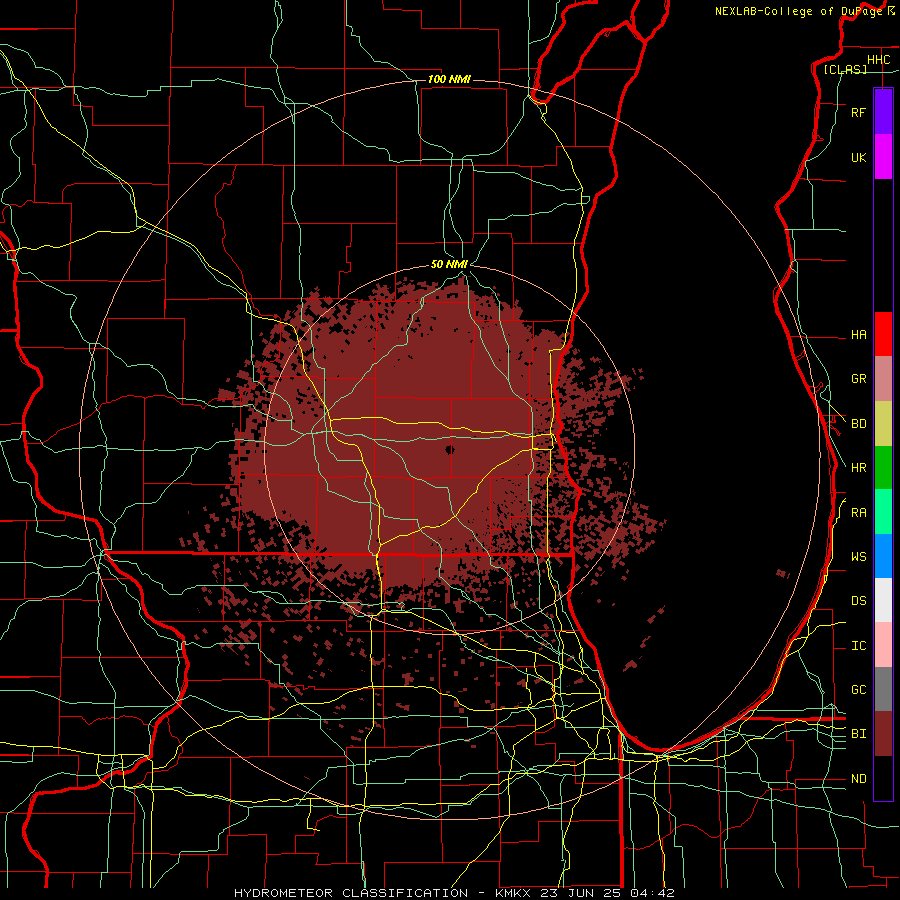This screenshot has width=900, height=900.
Task: Click the BI brown legend swatch
Action: (x=883, y=734)
